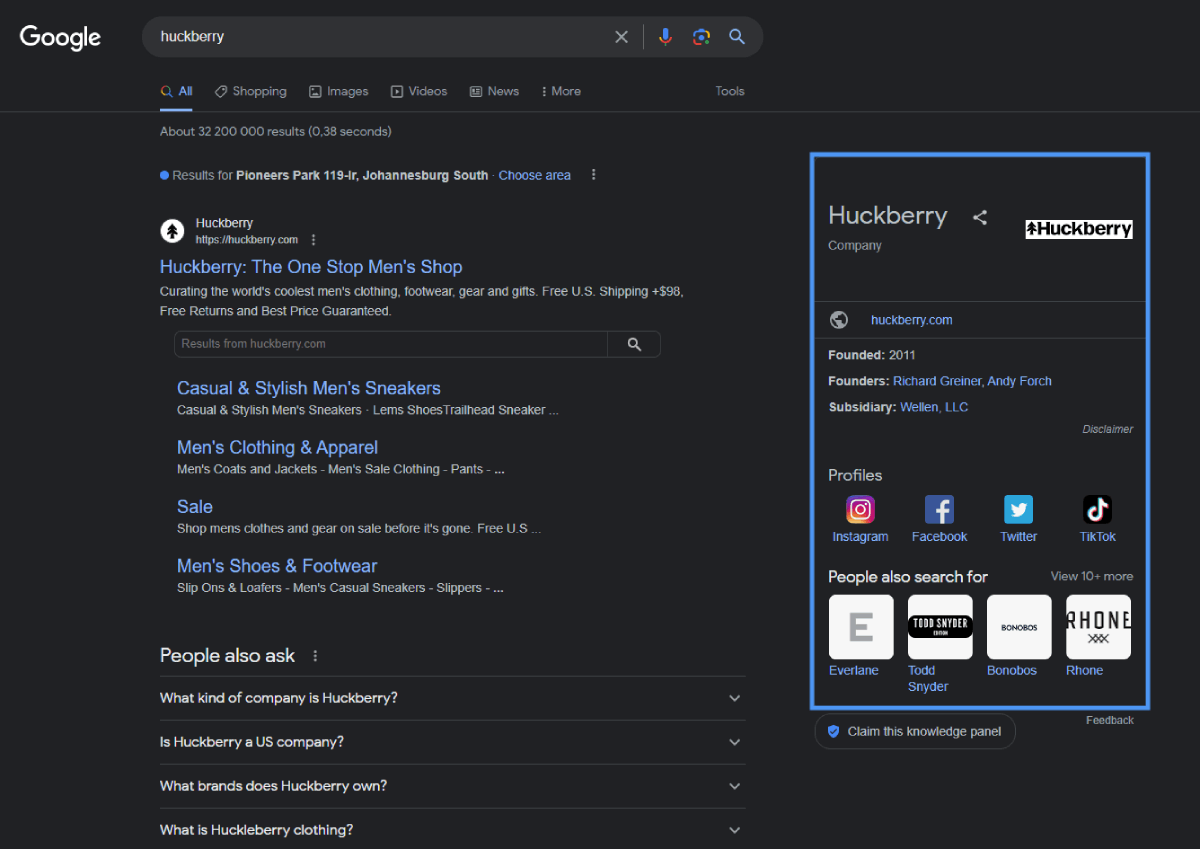This screenshot has width=1200, height=849.
Task: Open Huckberry's Instagram profile
Action: (860, 511)
